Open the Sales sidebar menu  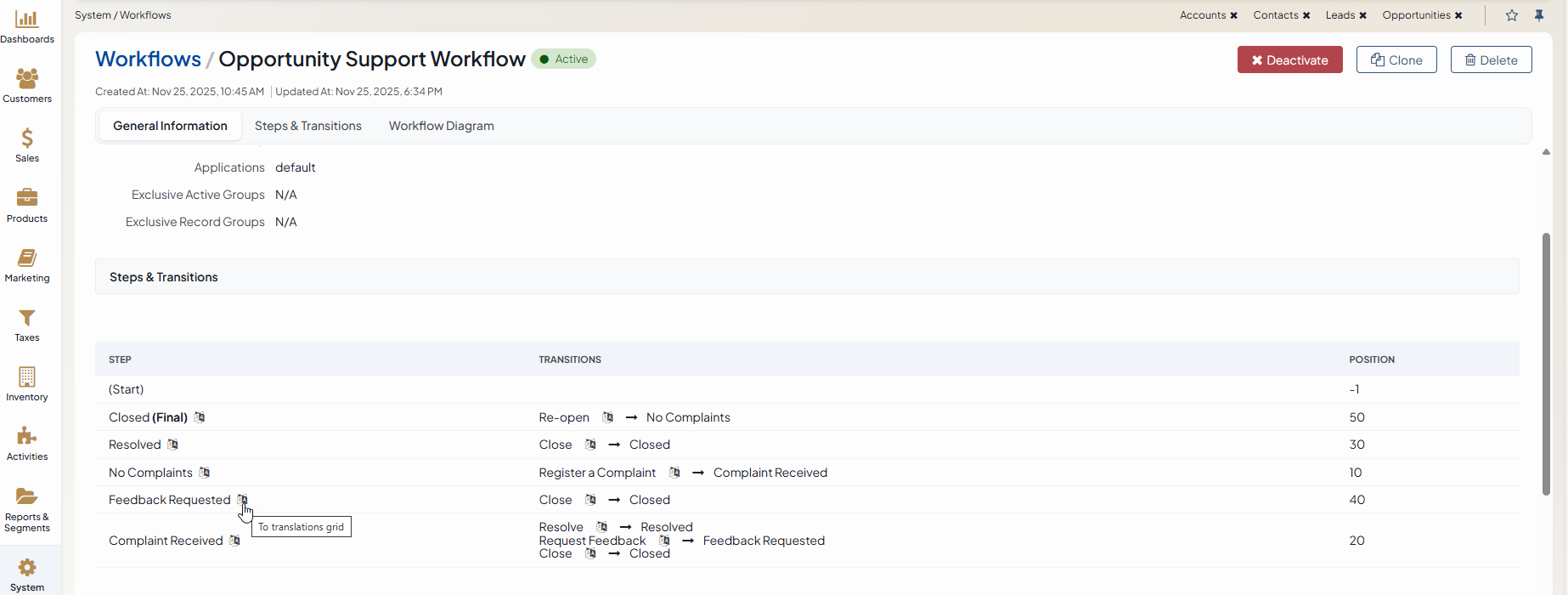(x=27, y=145)
